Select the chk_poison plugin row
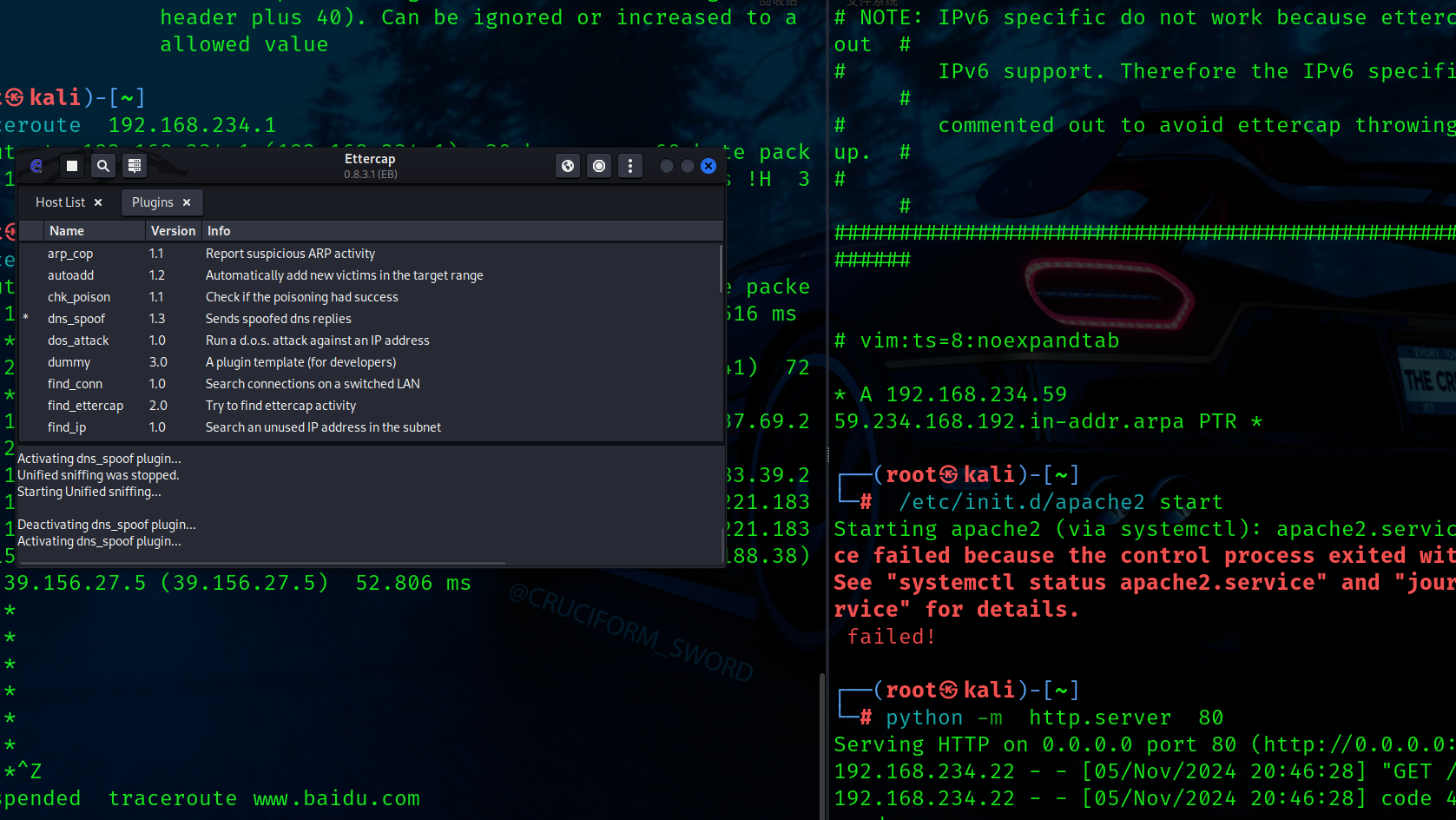Viewport: 1456px width, 820px height. tap(371, 297)
